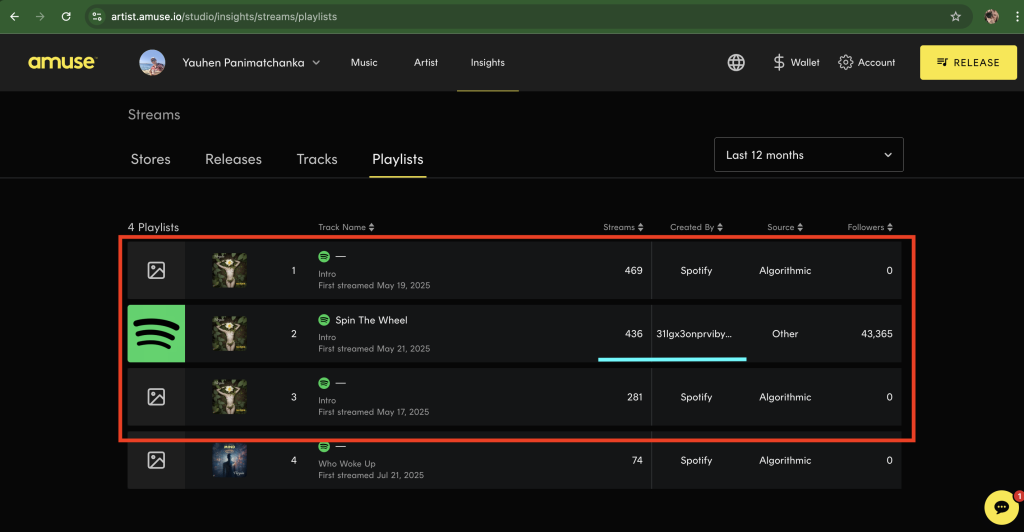Click the Spotify icon in row 4

point(324,446)
